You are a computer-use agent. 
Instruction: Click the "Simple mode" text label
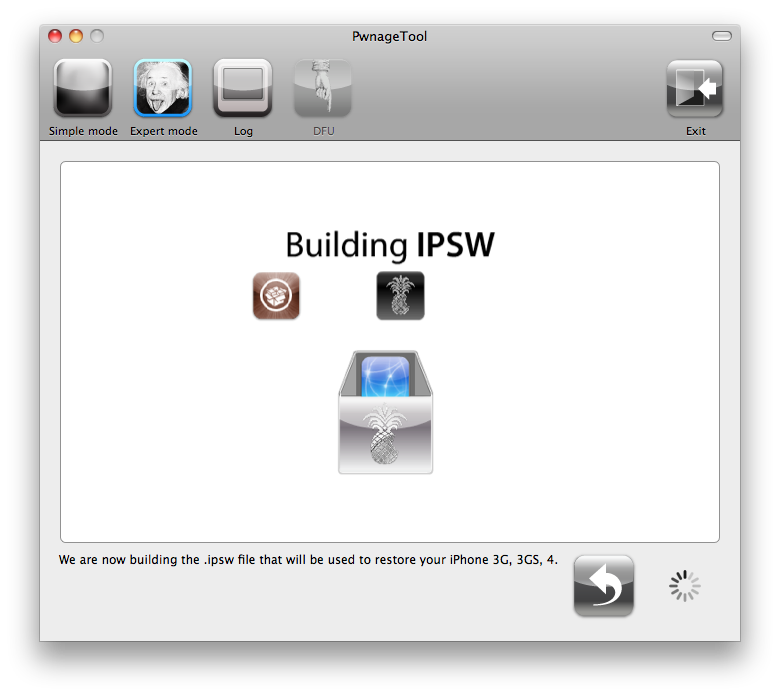(x=83, y=131)
